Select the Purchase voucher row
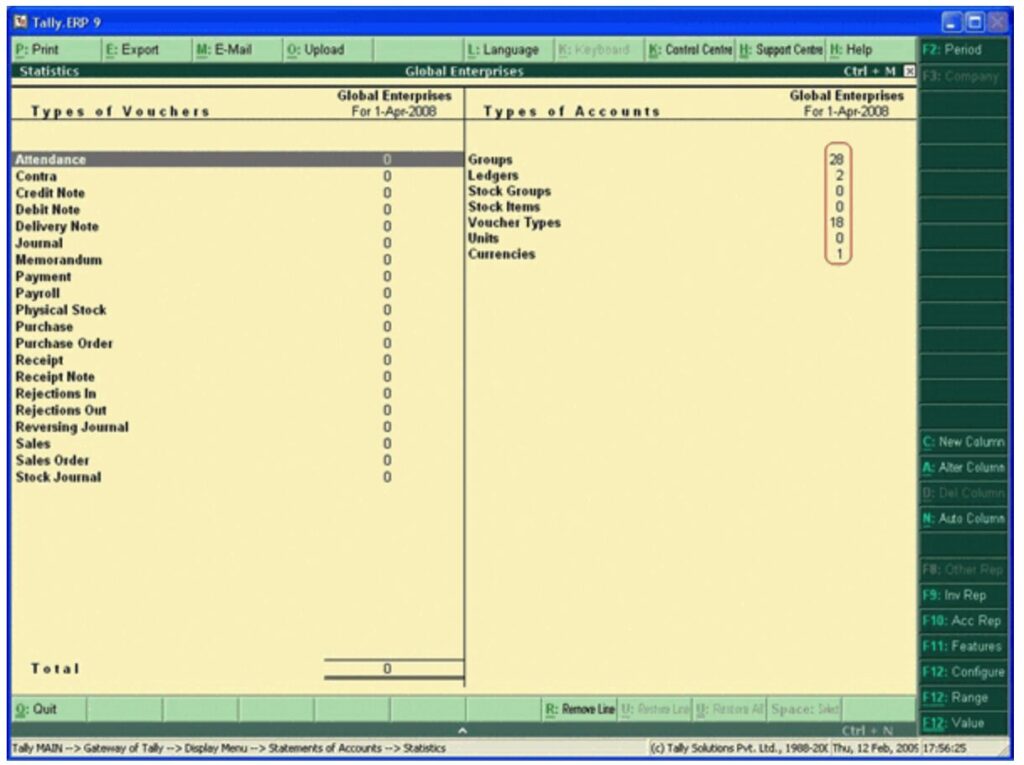The width and height of the screenshot is (1024, 765). (x=238, y=327)
